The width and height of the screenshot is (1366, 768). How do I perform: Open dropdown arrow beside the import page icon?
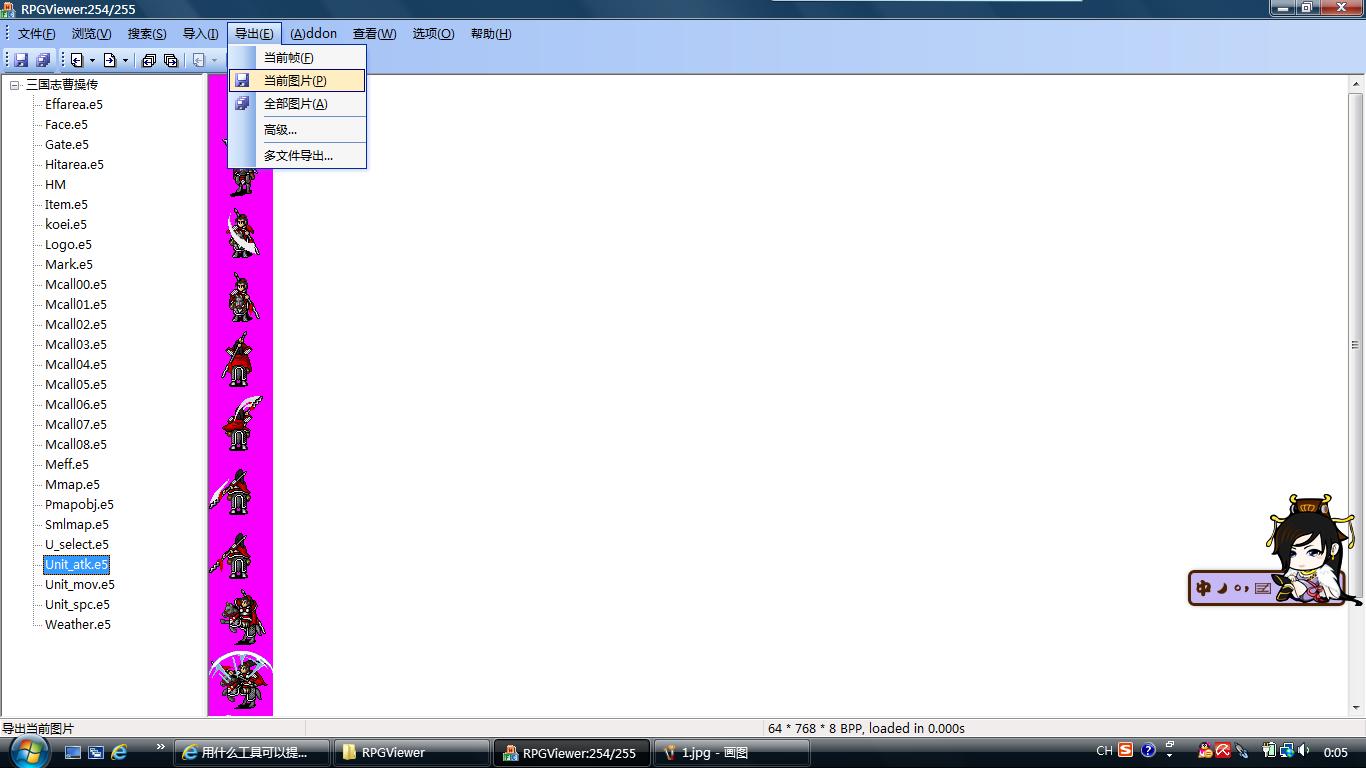pos(92,60)
